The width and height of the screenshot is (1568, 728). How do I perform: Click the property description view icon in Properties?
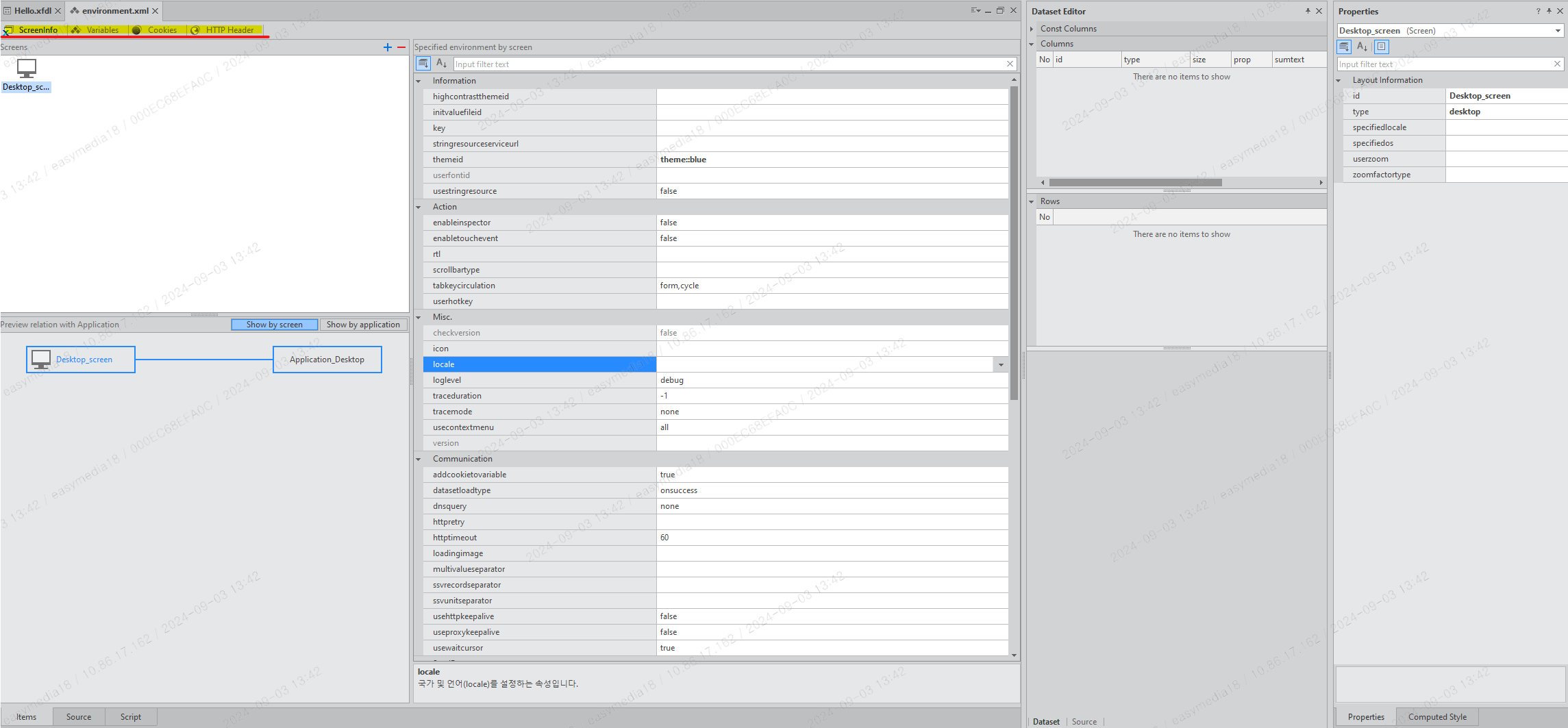(1381, 47)
